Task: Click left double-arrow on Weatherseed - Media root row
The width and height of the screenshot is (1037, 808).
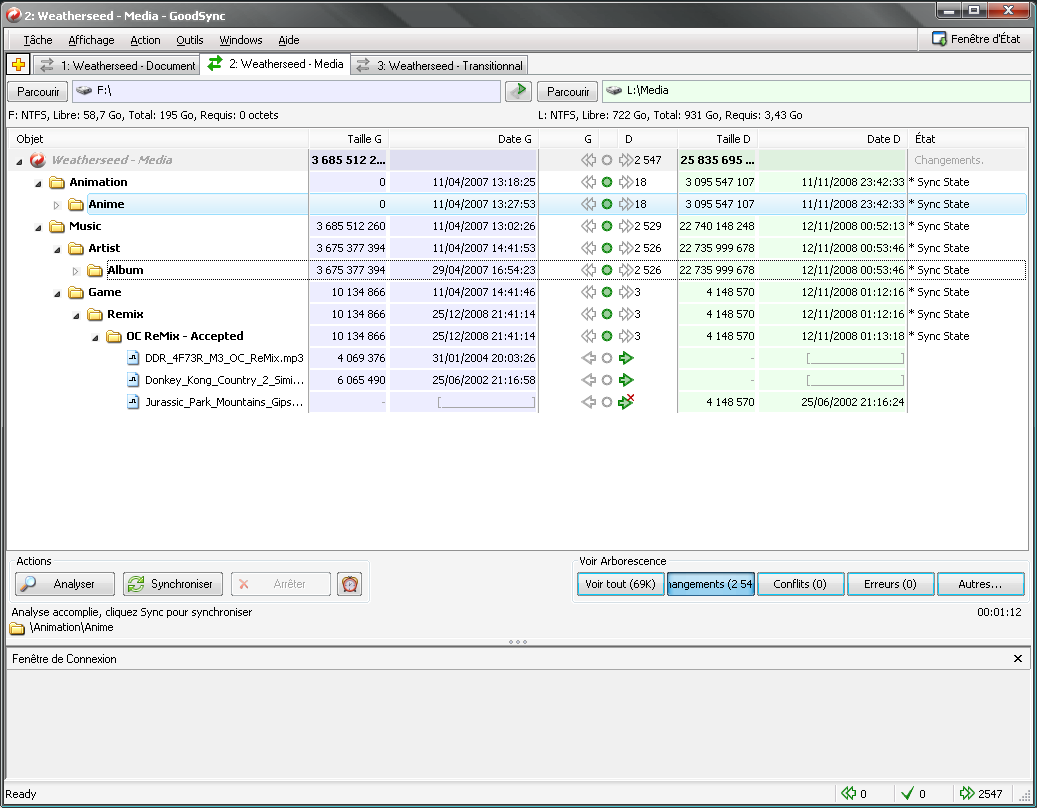Action: pyautogui.click(x=588, y=160)
